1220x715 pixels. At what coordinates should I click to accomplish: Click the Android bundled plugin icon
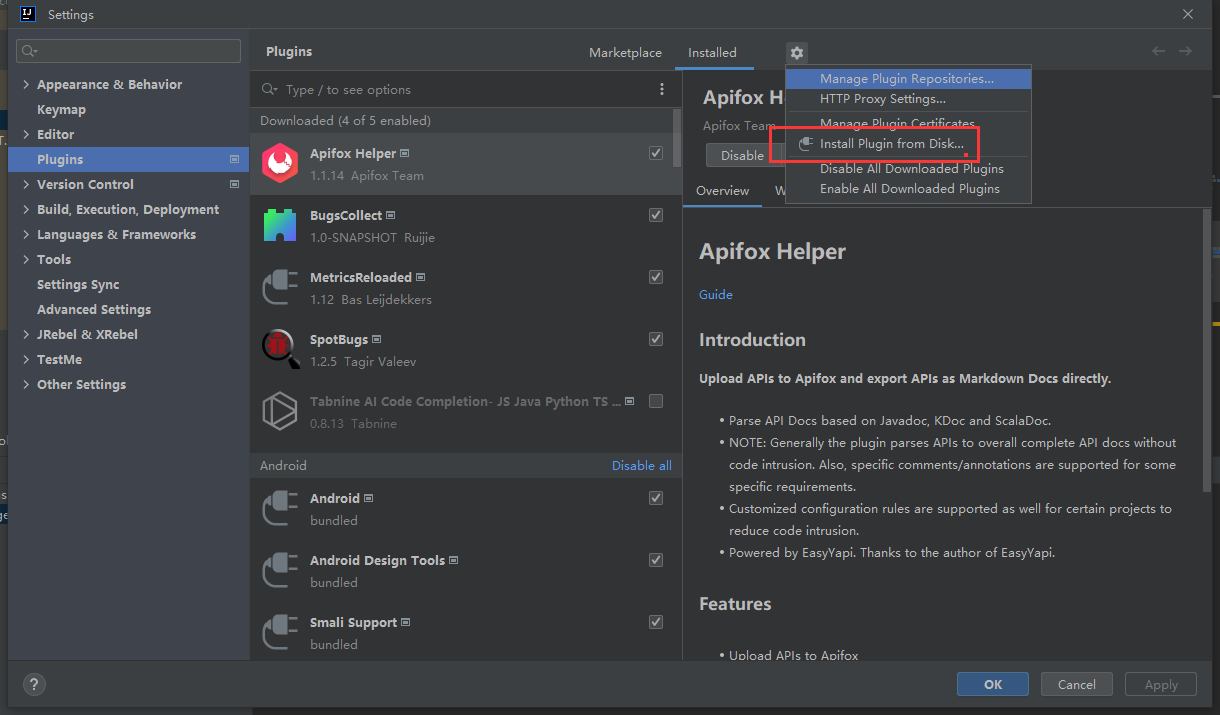[280, 508]
